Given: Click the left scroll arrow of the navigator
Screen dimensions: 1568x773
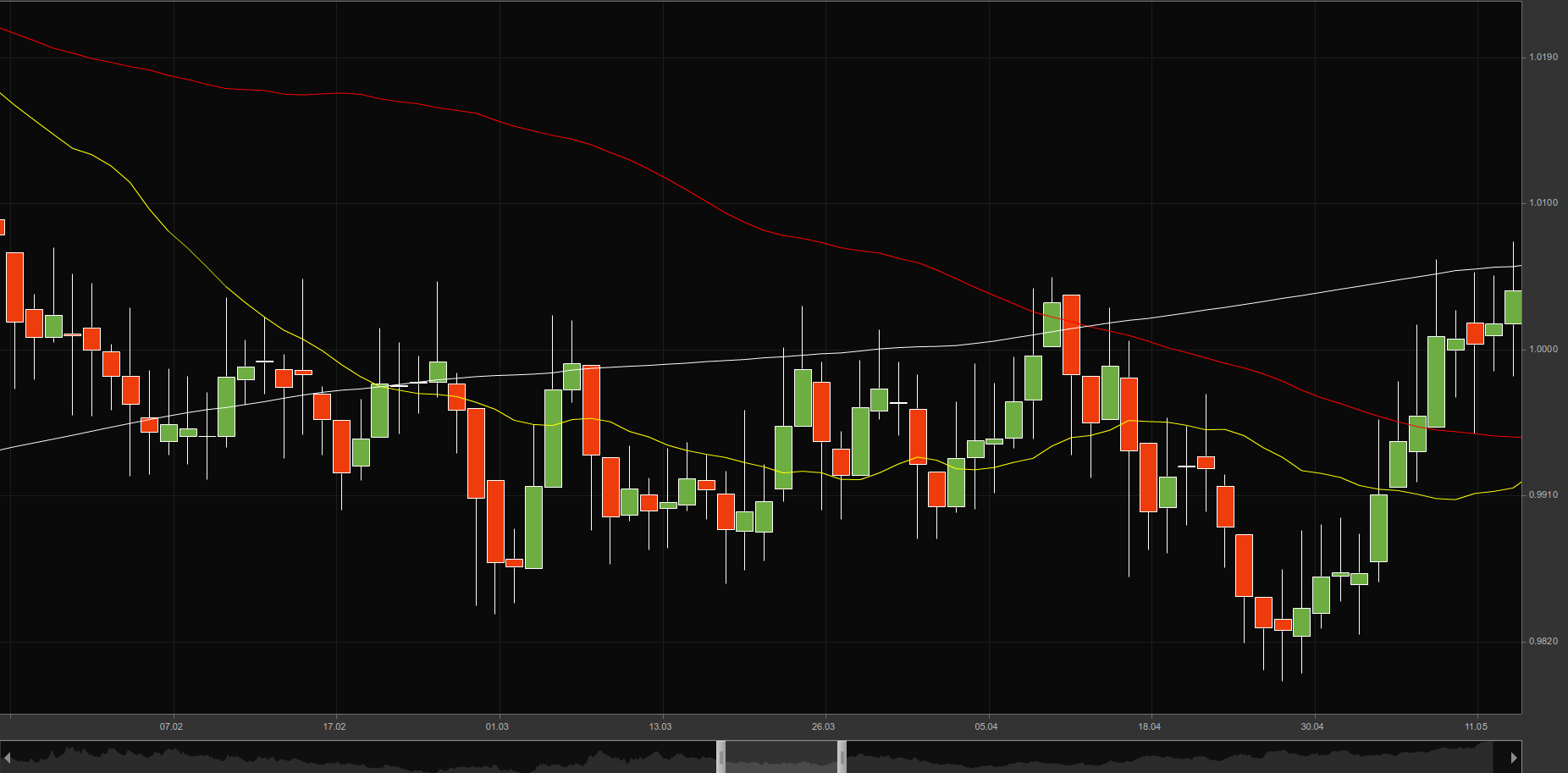Looking at the screenshot, I should click(7, 757).
